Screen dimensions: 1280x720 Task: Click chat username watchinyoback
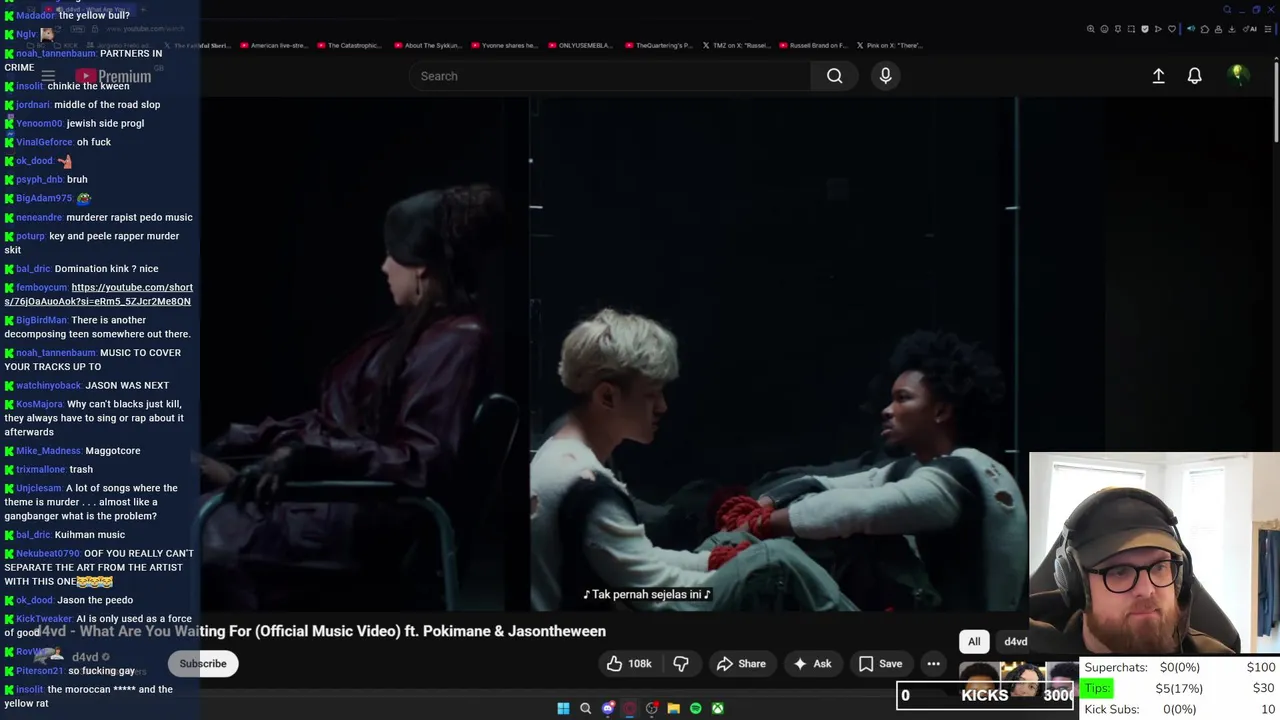coord(48,385)
